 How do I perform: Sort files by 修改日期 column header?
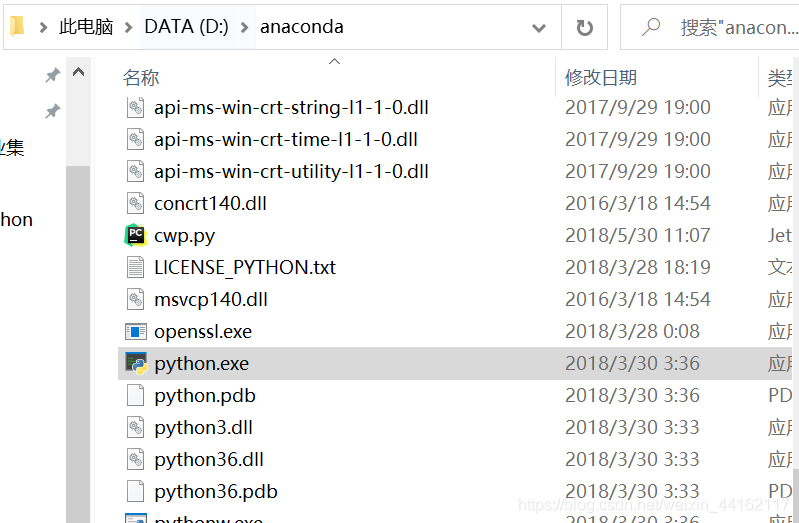click(601, 77)
